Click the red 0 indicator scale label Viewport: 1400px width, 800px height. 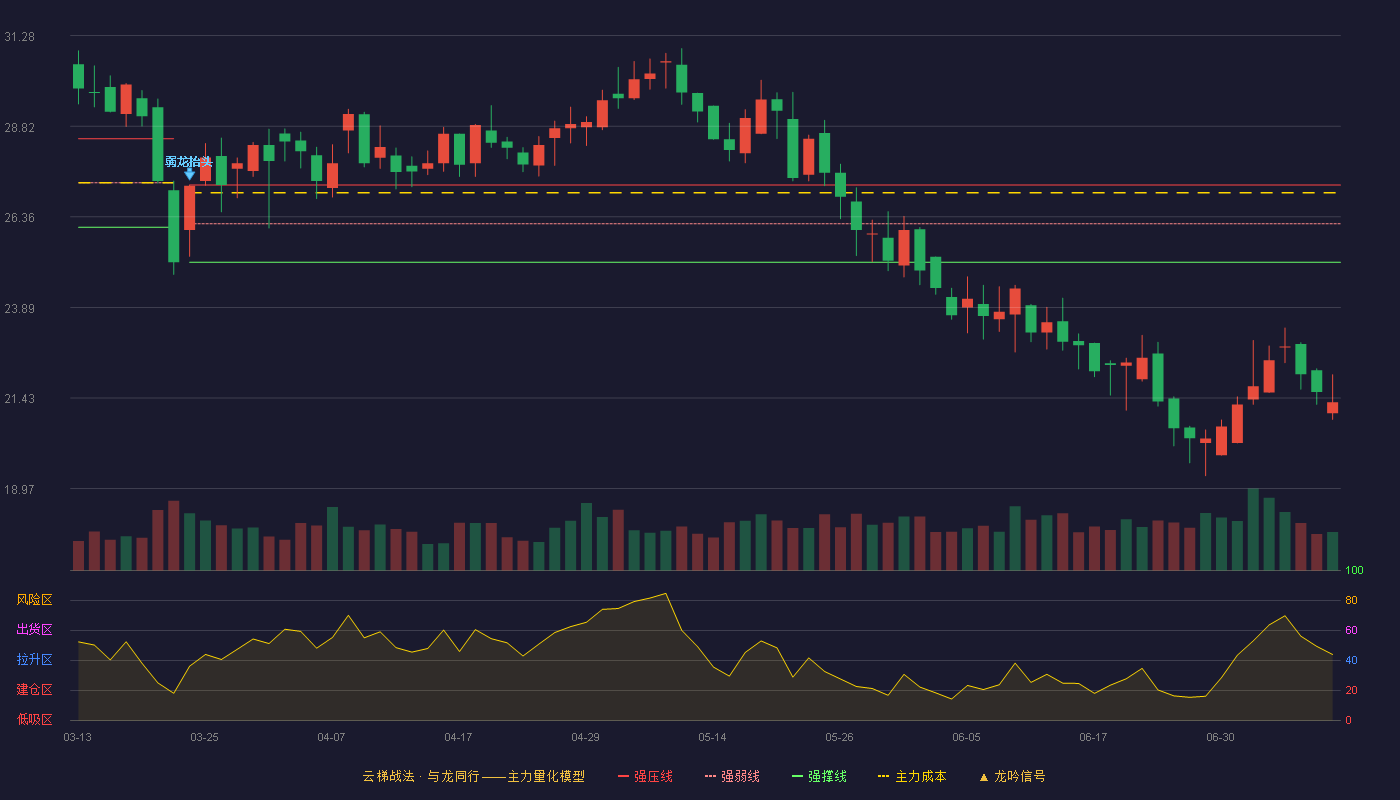coord(1348,720)
